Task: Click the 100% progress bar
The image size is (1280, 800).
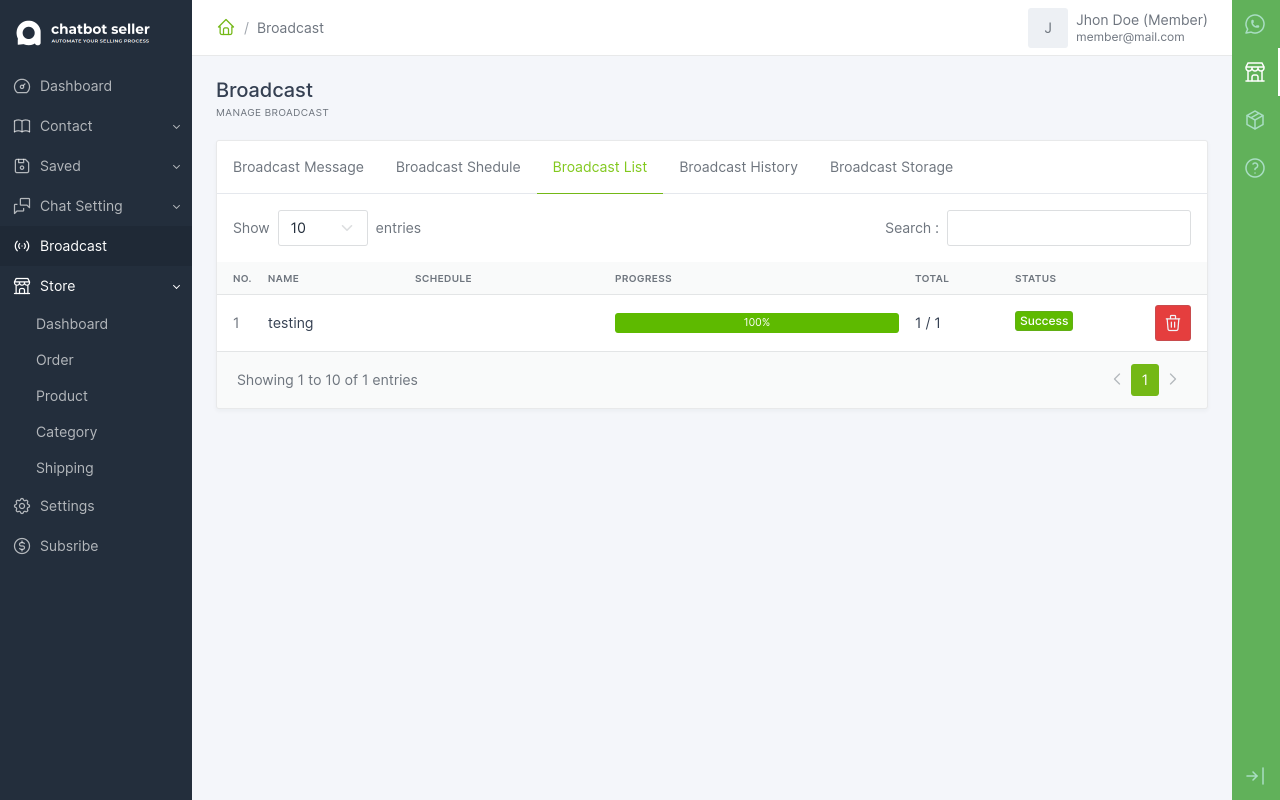Action: [757, 323]
